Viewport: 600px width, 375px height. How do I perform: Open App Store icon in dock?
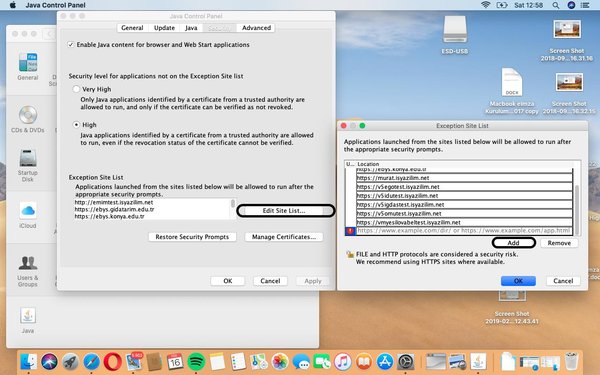point(385,361)
